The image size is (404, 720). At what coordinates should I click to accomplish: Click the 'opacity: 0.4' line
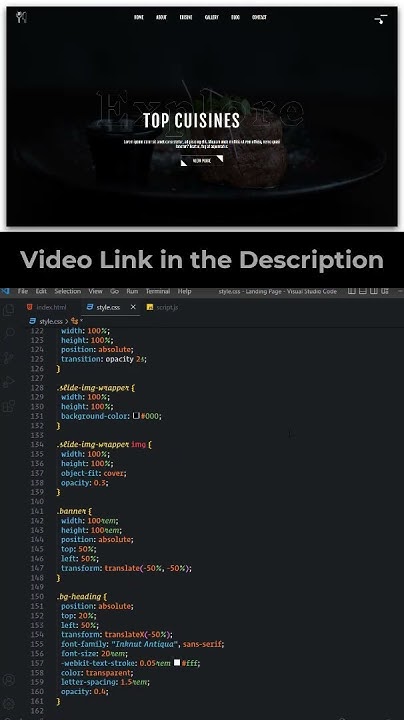84,692
